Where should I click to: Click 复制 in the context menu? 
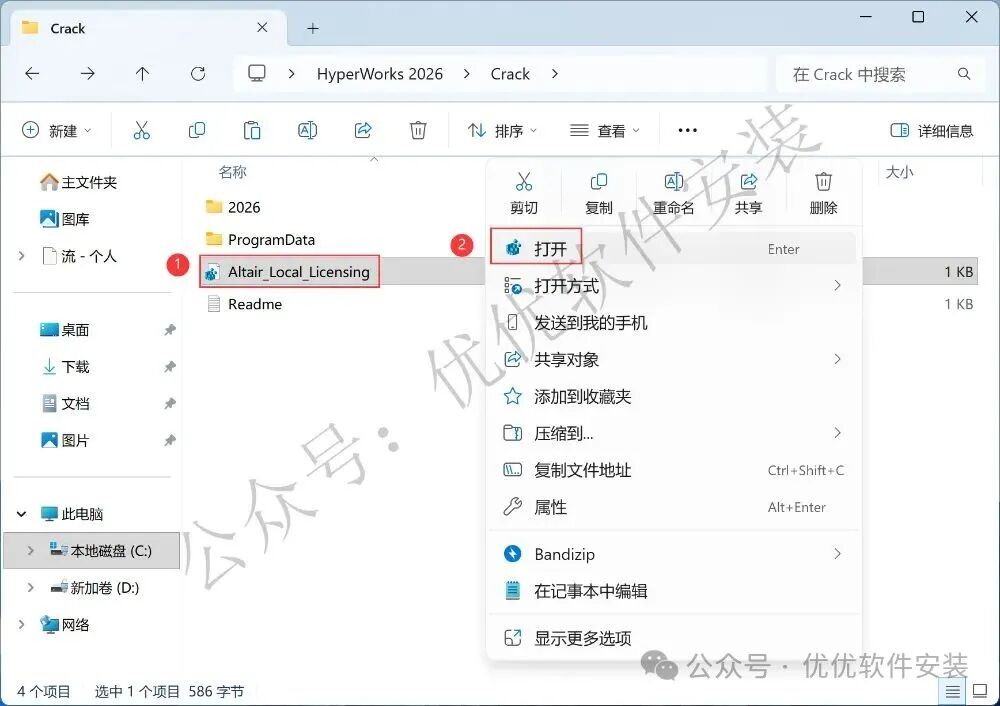pyautogui.click(x=598, y=193)
